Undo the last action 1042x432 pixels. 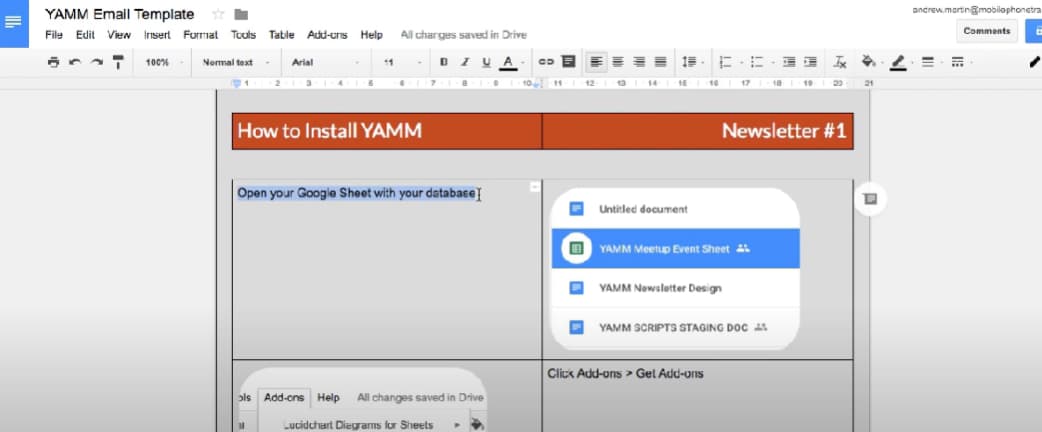[75, 62]
